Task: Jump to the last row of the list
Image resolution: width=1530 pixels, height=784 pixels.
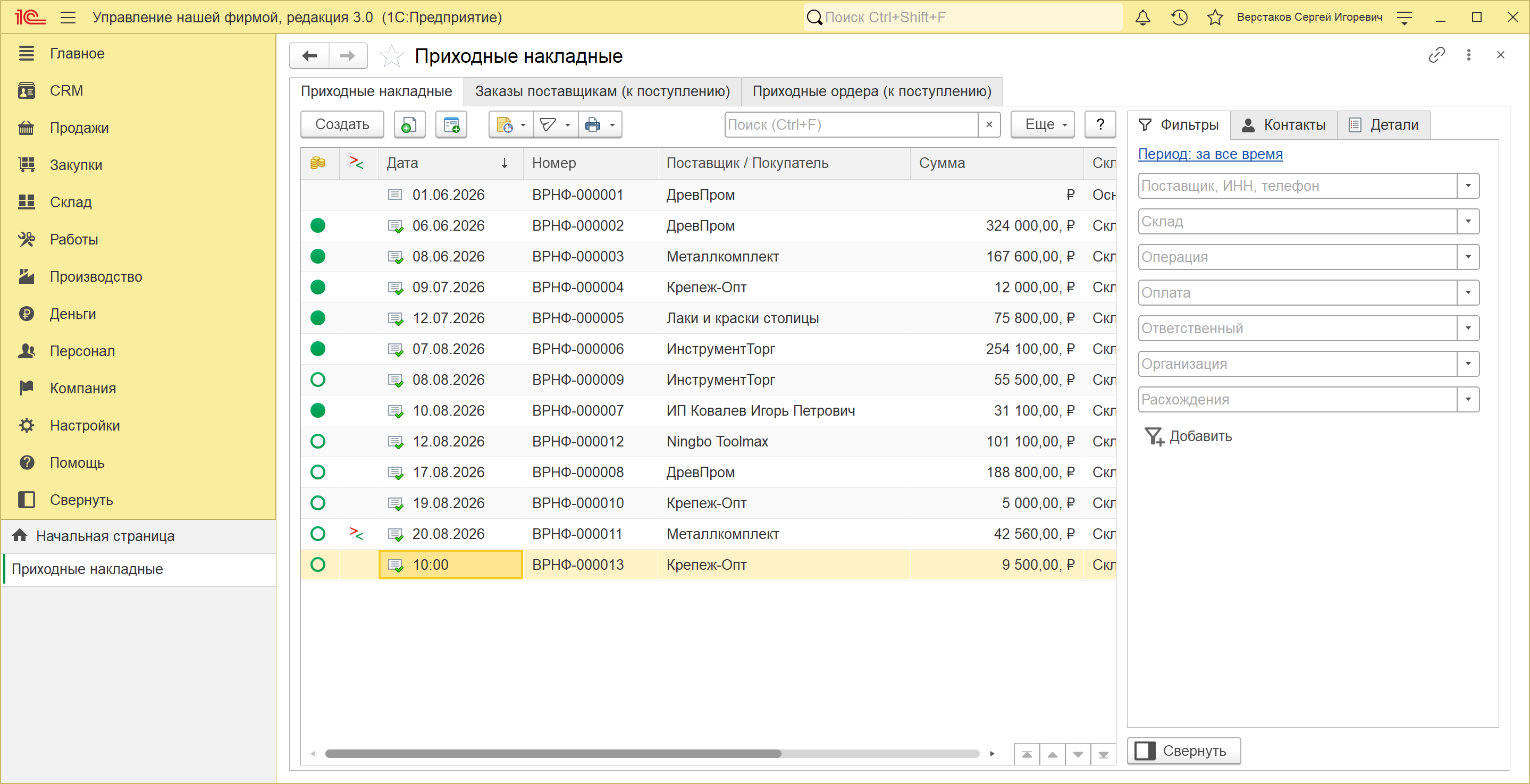Action: (x=1104, y=754)
